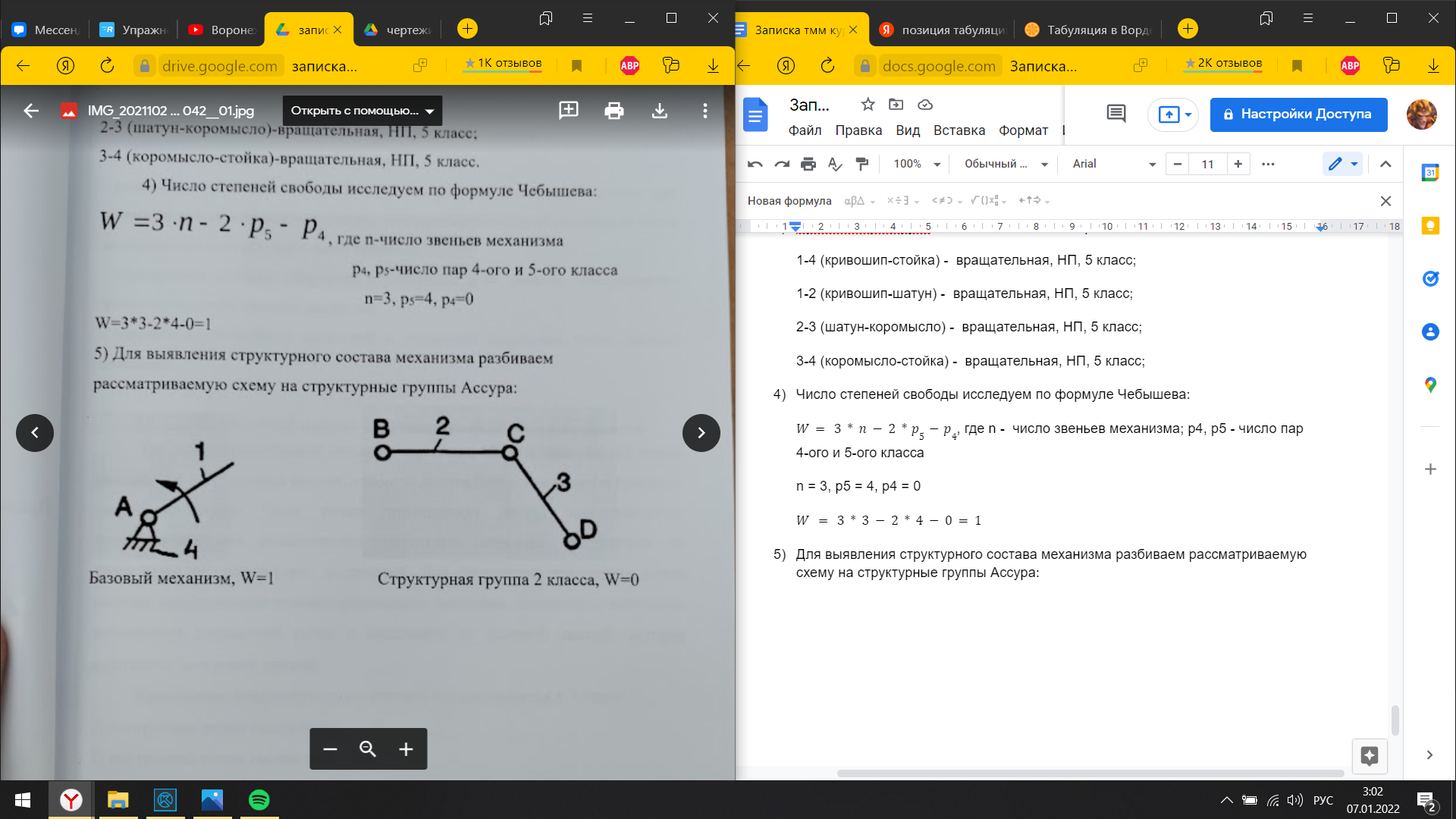This screenshot has height=819, width=1456.
Task: Open 'Открыть с помощью' dropdown
Action: tap(362, 111)
